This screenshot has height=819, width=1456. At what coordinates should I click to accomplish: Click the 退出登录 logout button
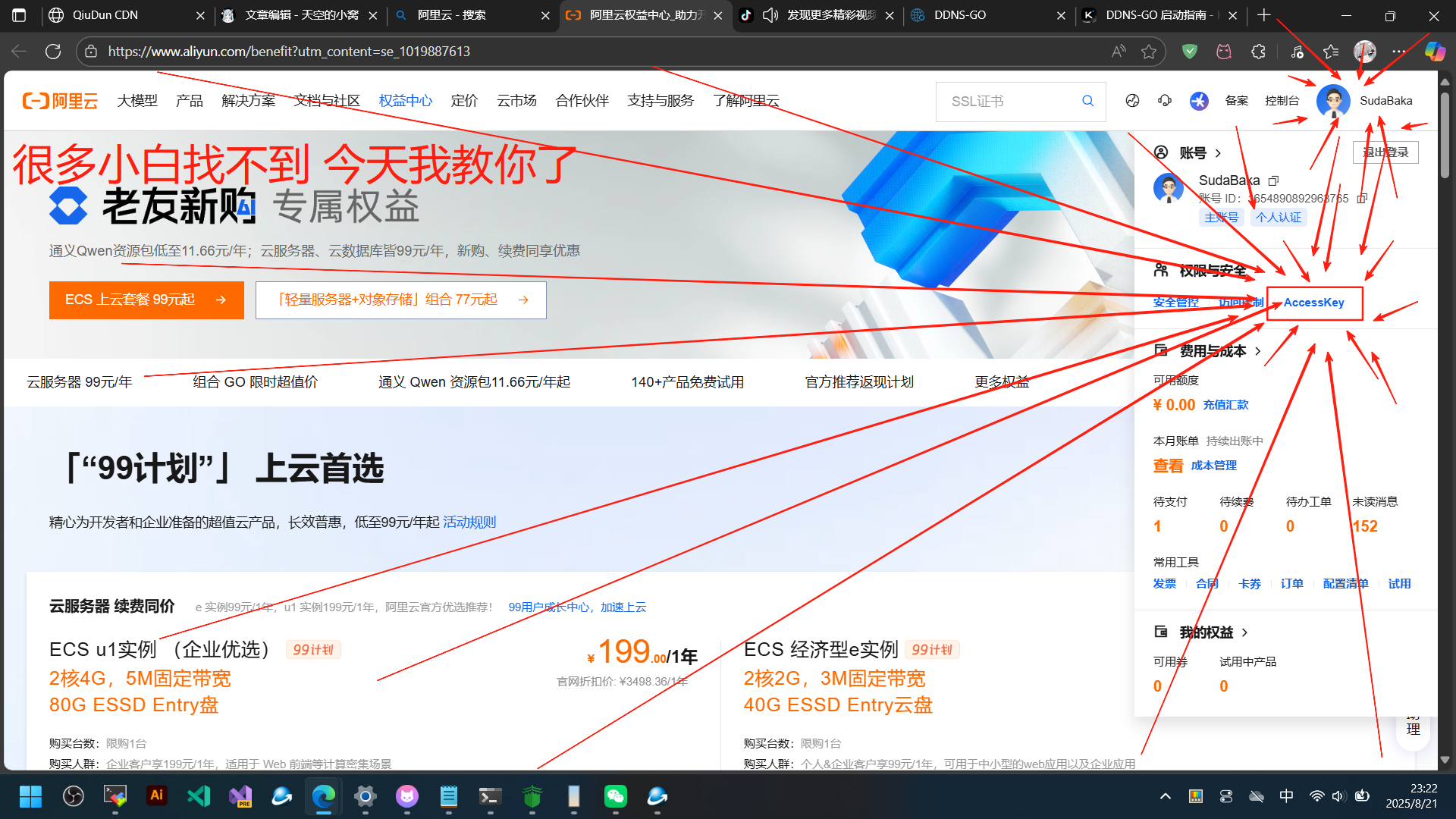[1385, 152]
